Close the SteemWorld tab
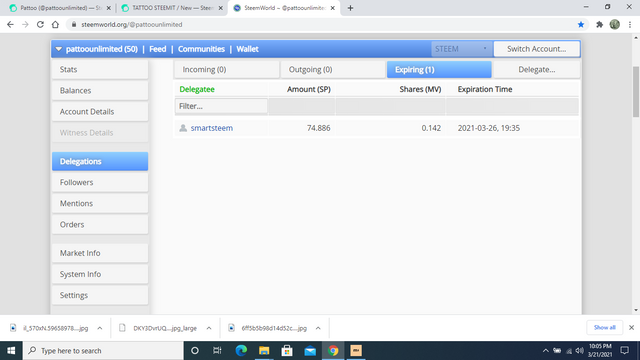Screen dimensions: 640x360 click(x=333, y=8)
